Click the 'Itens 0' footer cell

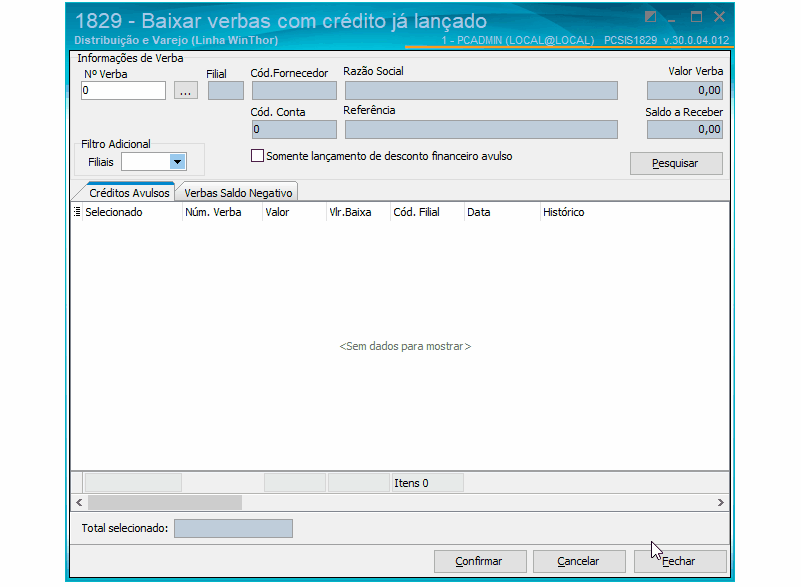(427, 483)
